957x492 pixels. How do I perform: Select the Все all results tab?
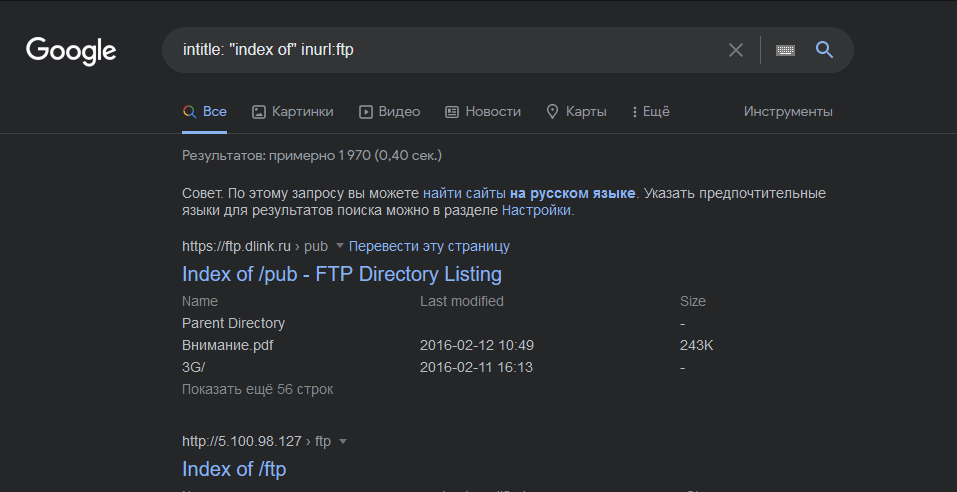(x=205, y=112)
